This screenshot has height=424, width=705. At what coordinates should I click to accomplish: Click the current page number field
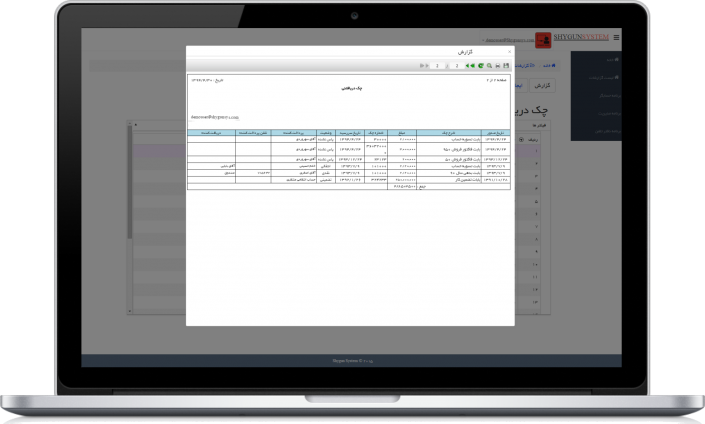[437, 66]
